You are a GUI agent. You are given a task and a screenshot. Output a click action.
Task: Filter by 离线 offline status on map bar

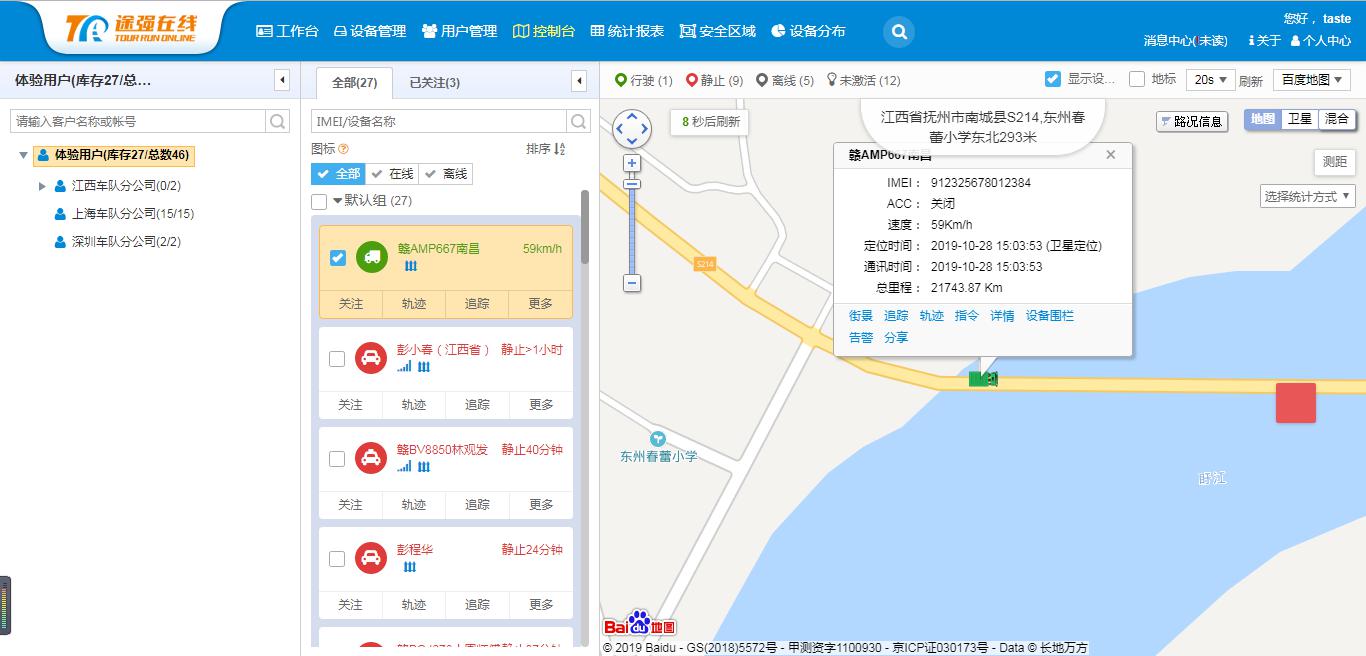coord(785,80)
